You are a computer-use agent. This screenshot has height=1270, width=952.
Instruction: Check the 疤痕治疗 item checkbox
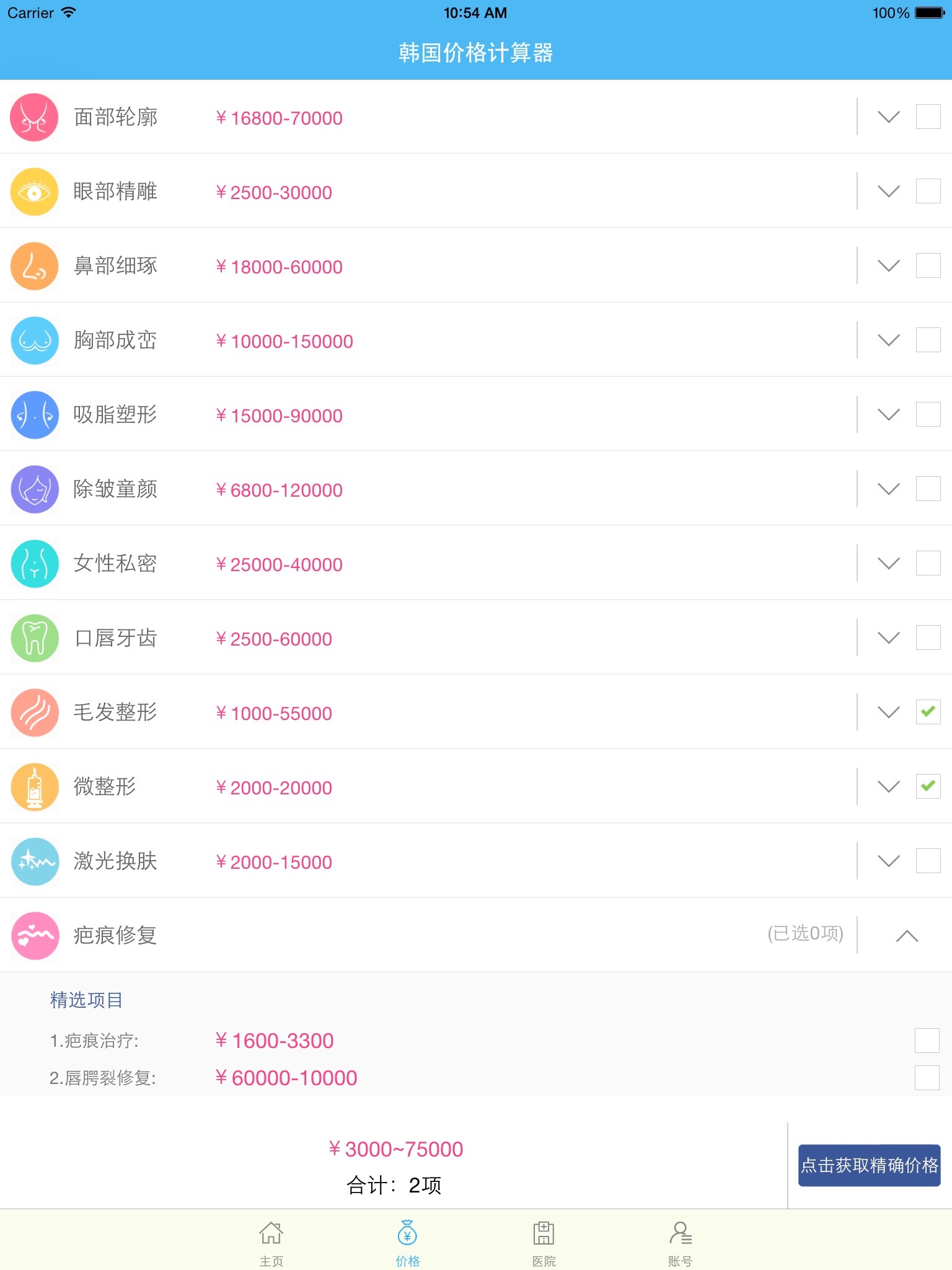pyautogui.click(x=927, y=1041)
